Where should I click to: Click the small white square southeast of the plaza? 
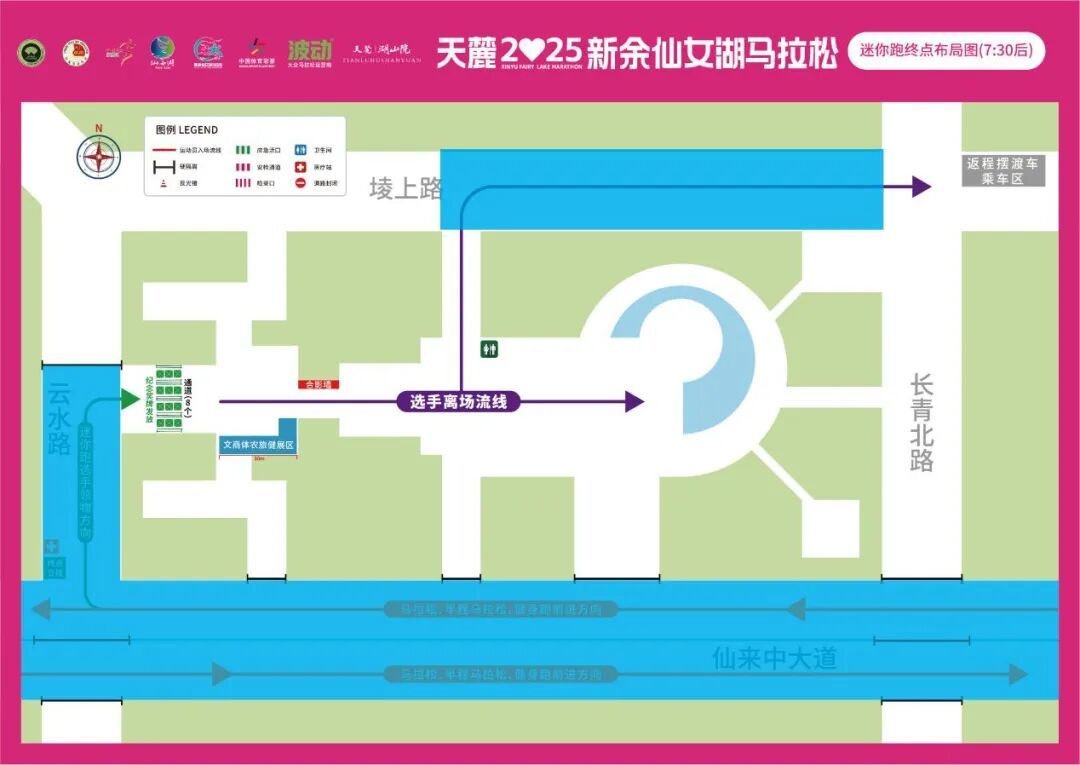pos(831,528)
